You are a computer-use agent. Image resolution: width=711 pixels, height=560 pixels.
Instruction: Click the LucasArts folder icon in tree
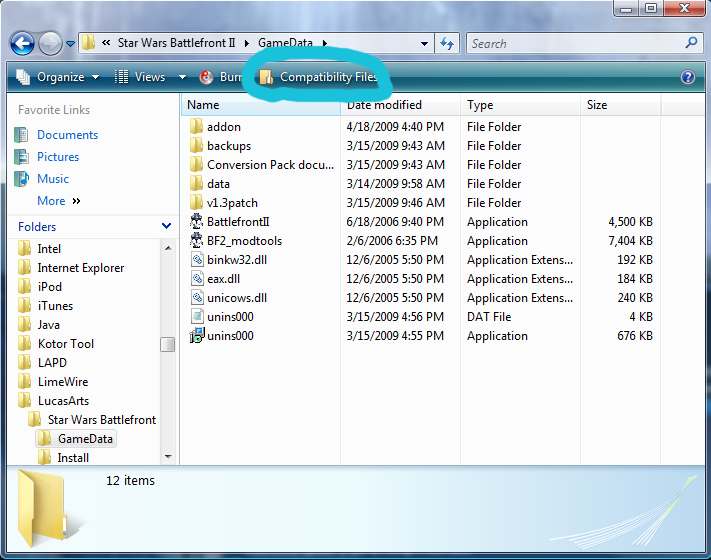24,401
